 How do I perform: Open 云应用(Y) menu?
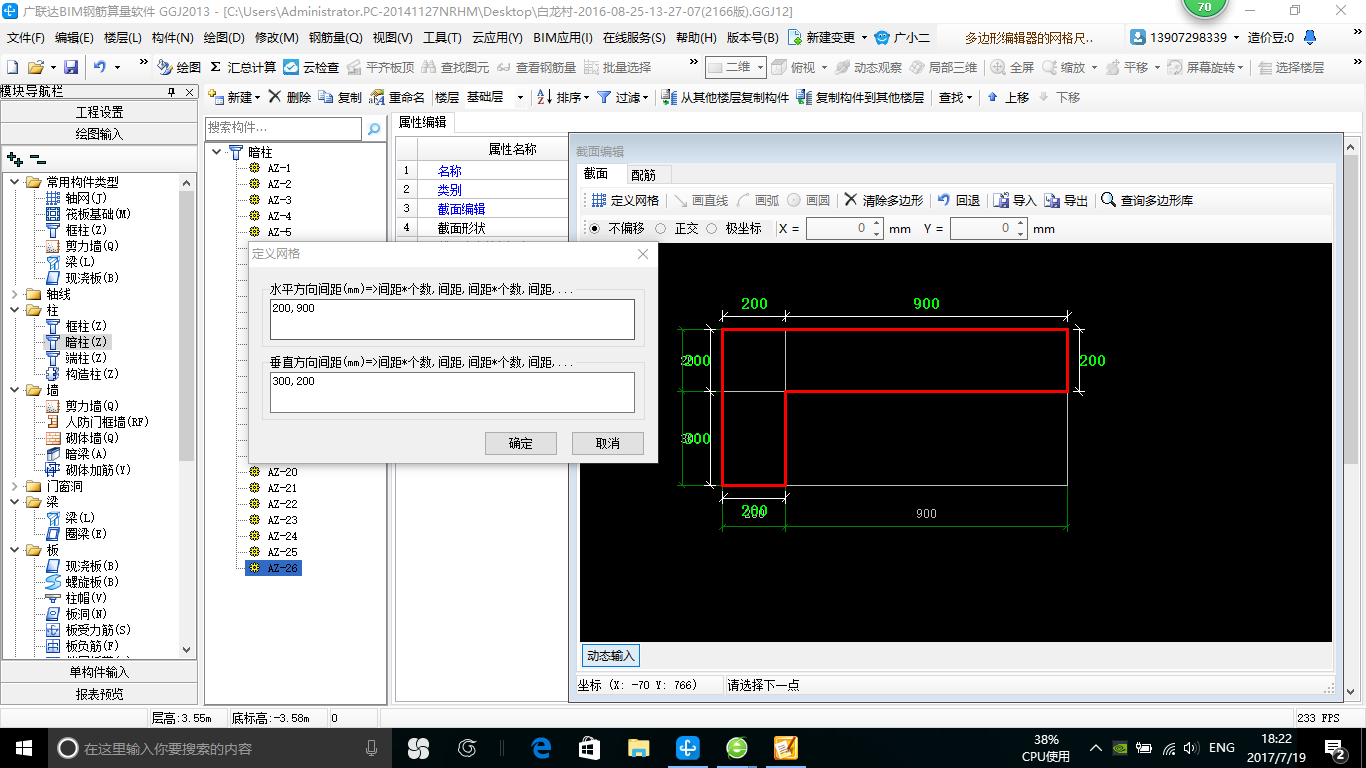coord(497,38)
